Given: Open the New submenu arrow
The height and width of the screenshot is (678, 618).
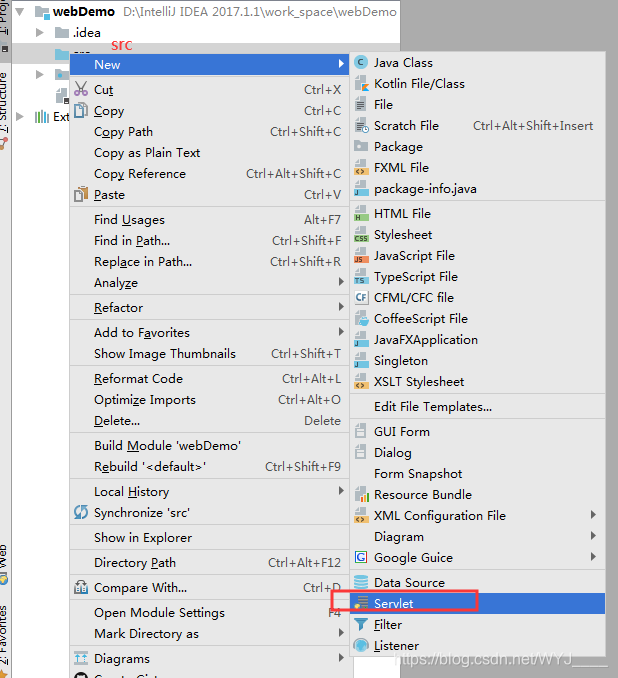Looking at the screenshot, I should coord(341,64).
